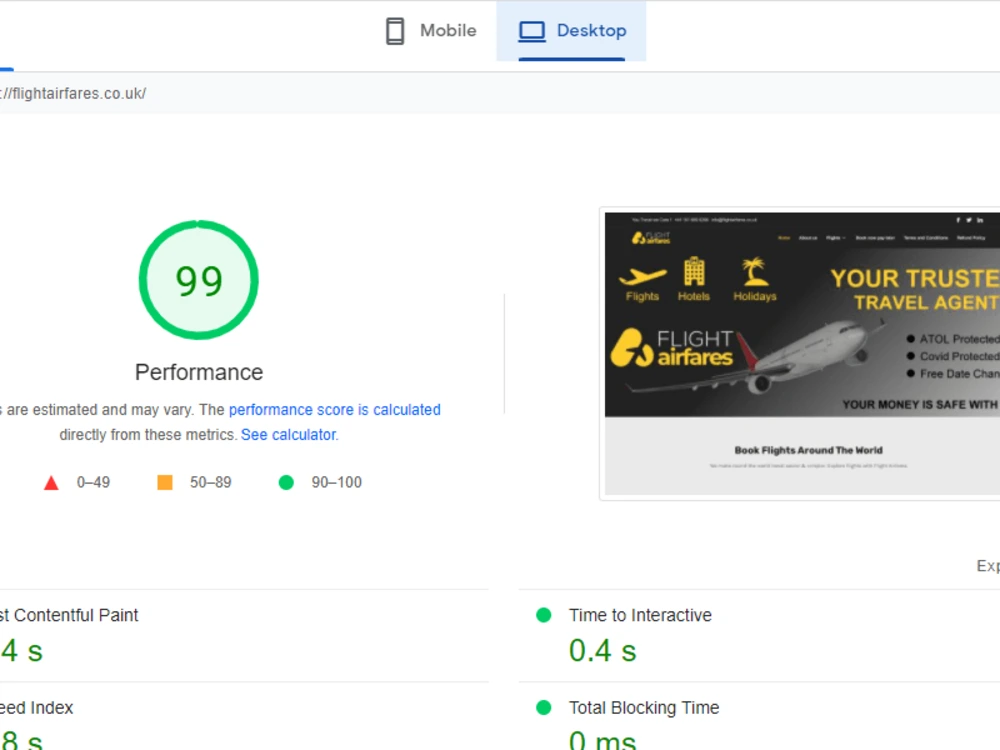Click the mobile phone icon

click(395, 31)
